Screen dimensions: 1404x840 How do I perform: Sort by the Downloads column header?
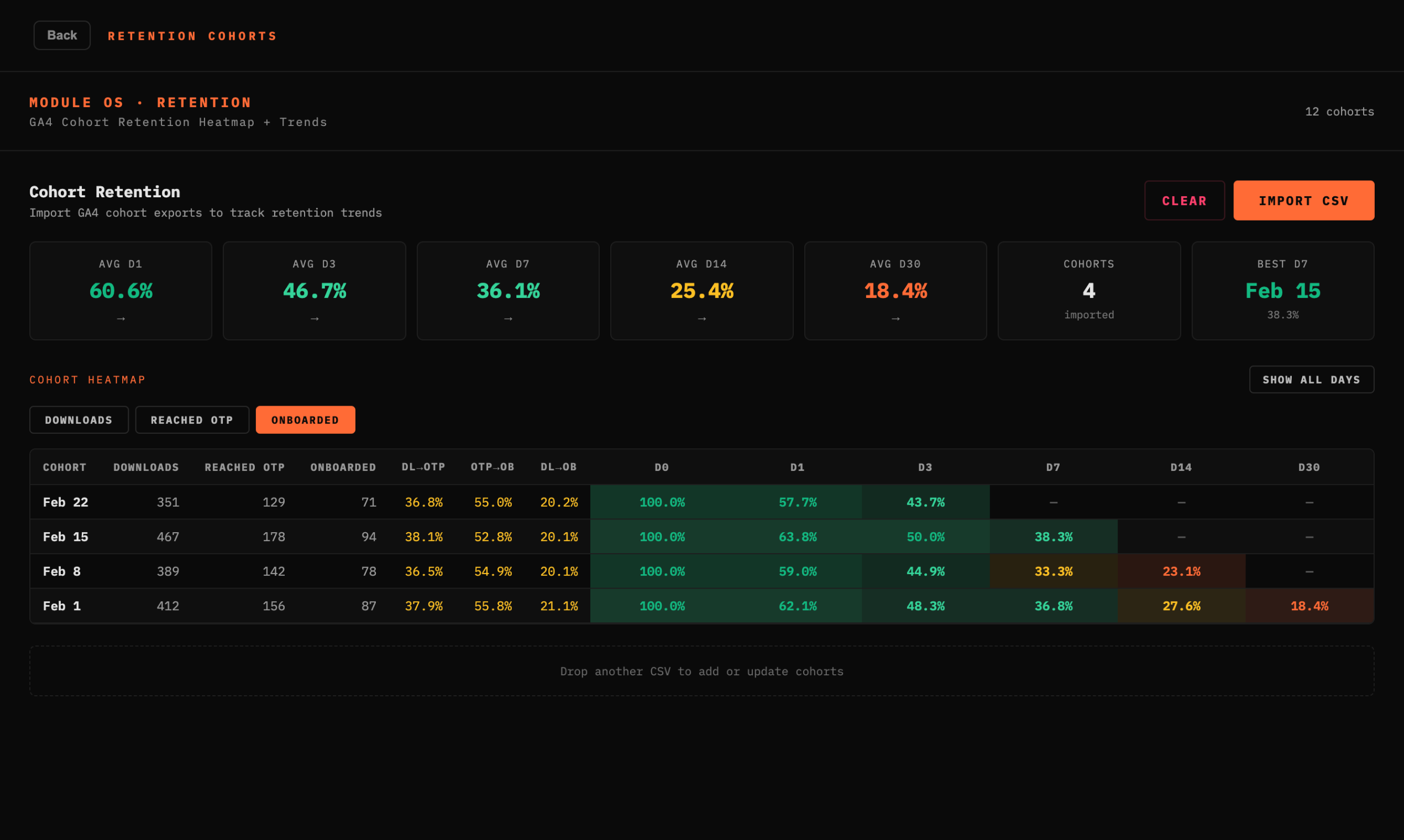point(145,467)
